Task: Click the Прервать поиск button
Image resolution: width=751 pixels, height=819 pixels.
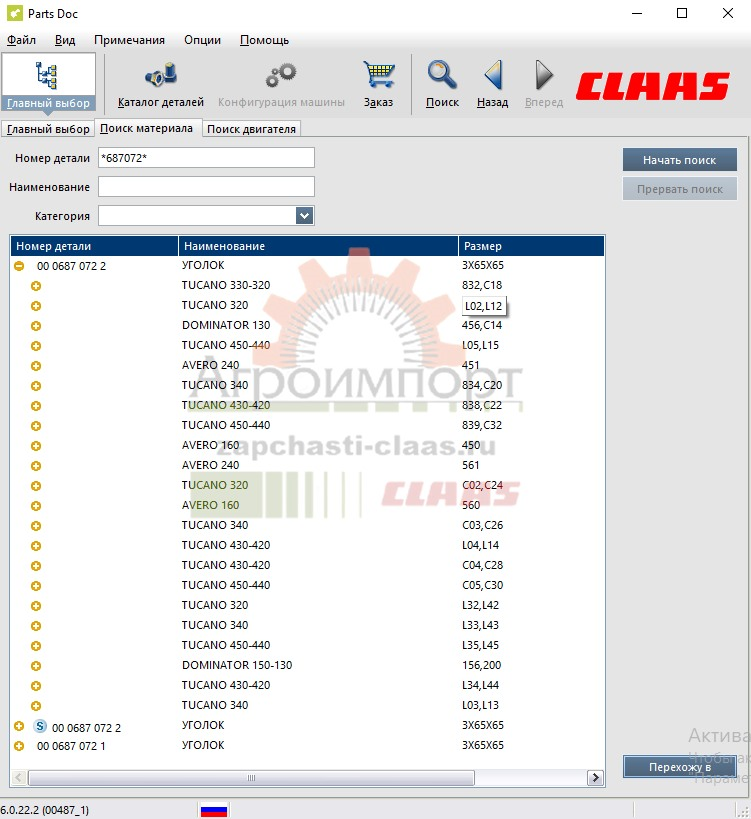Action: [679, 189]
